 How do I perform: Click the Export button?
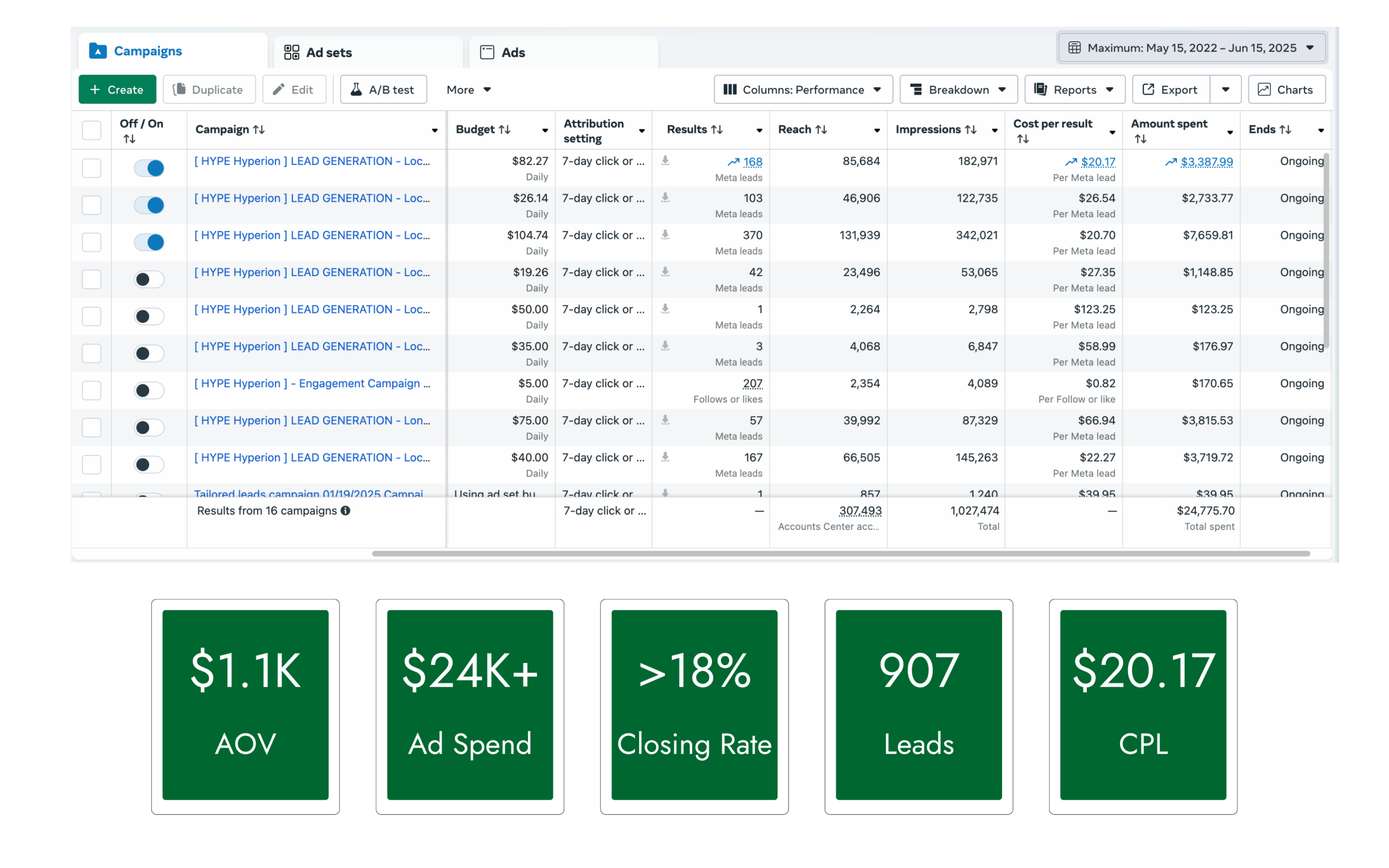click(x=1171, y=90)
